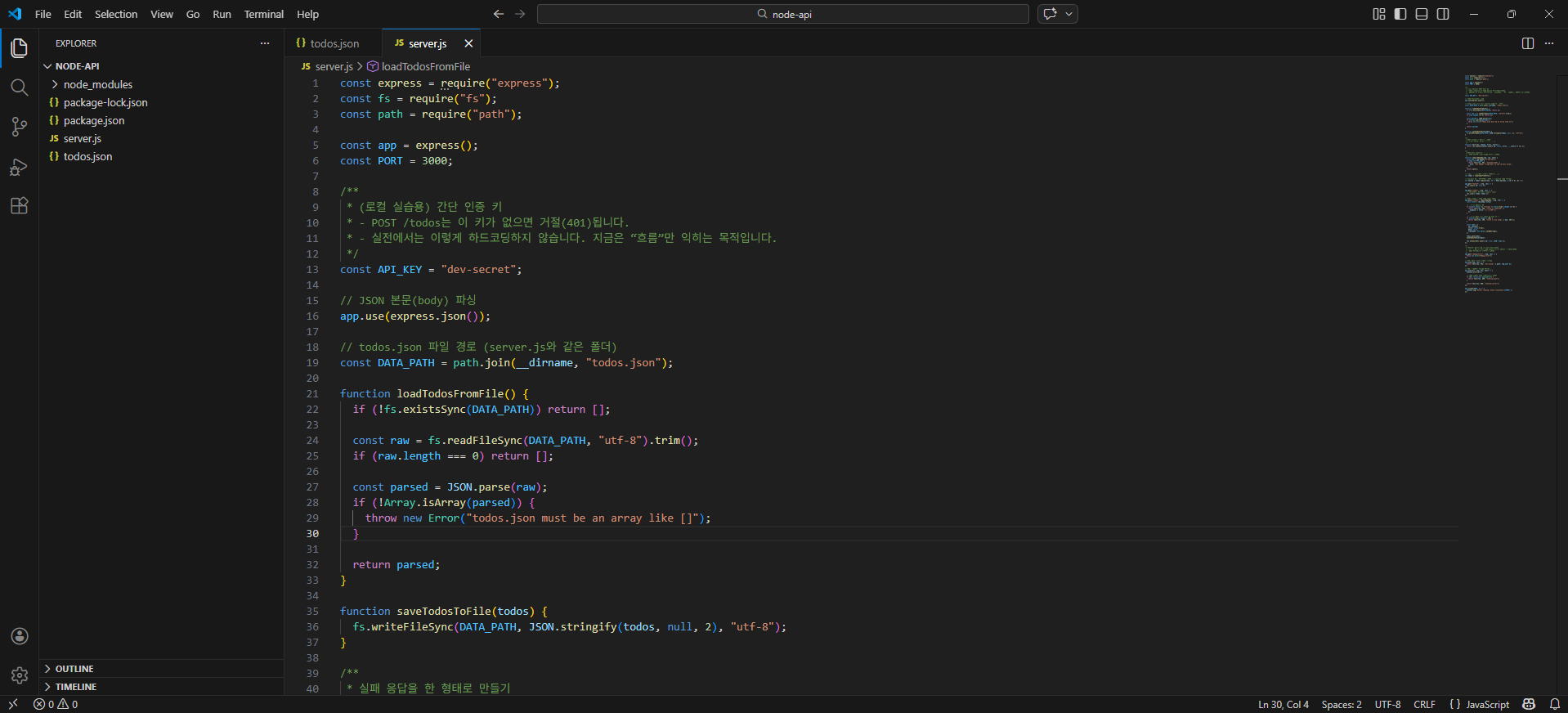Image resolution: width=1568 pixels, height=713 pixels.
Task: Open the File menu
Action: pos(43,14)
